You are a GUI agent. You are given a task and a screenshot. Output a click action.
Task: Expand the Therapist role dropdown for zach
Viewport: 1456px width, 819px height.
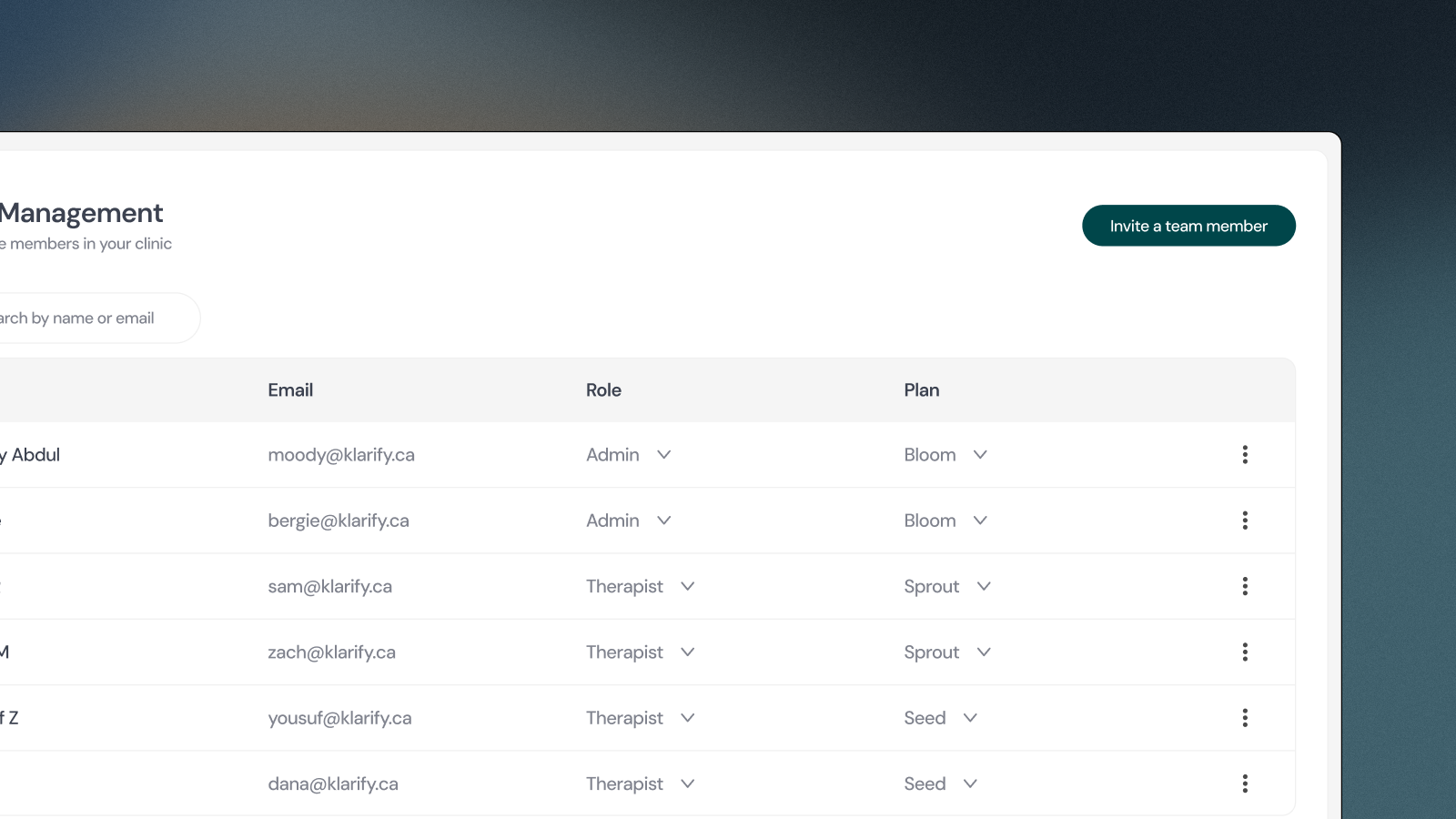(640, 652)
